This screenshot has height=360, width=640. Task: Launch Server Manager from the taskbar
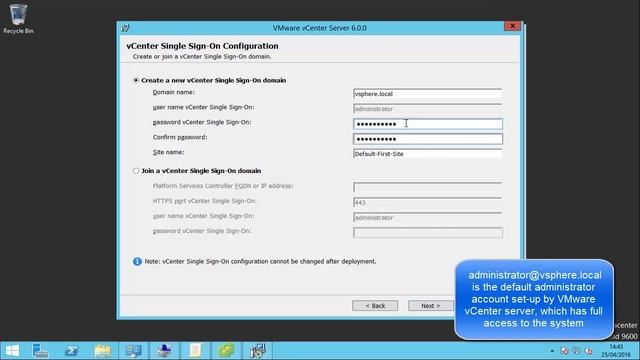40,351
